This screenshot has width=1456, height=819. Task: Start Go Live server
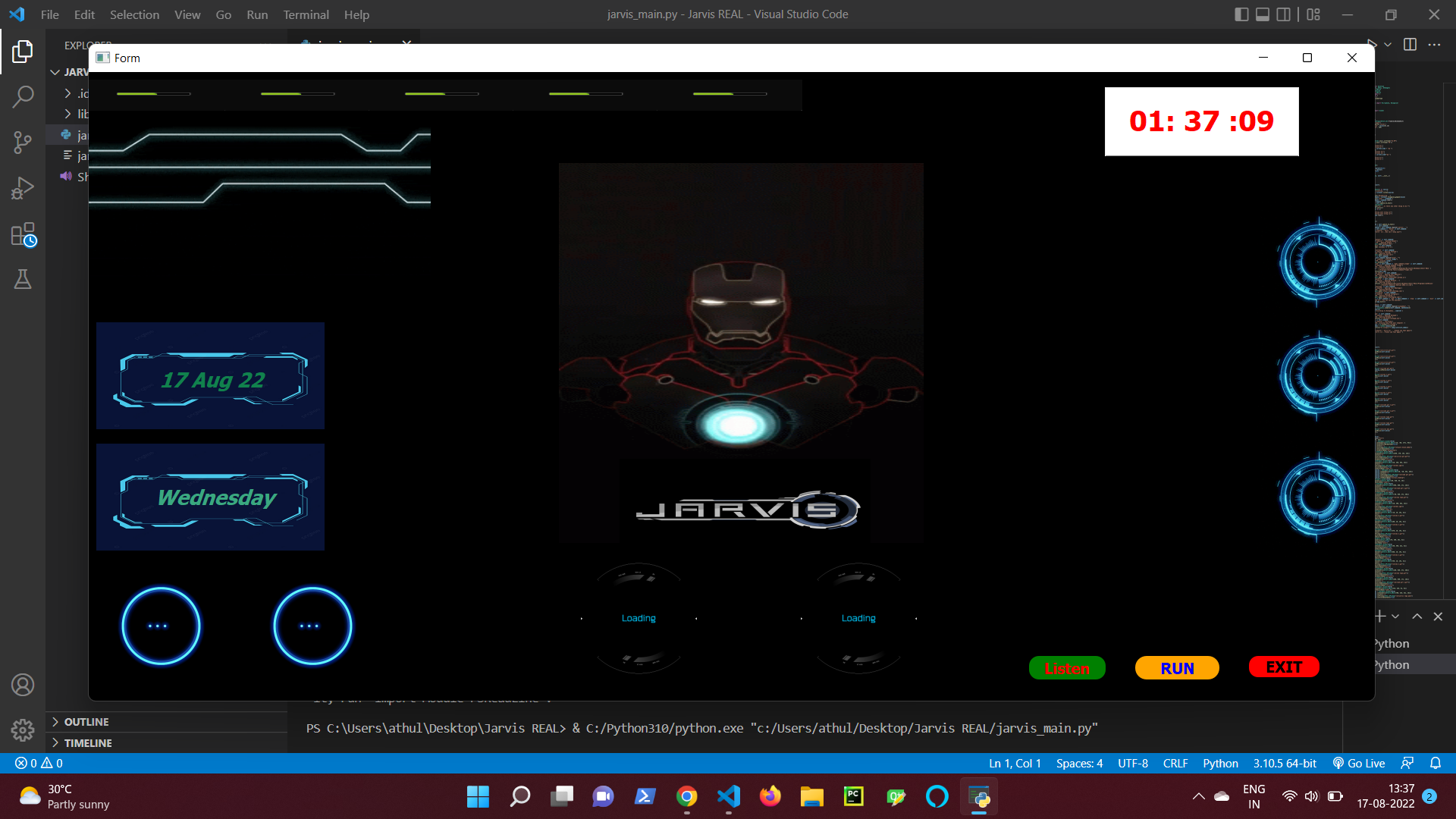pyautogui.click(x=1359, y=764)
